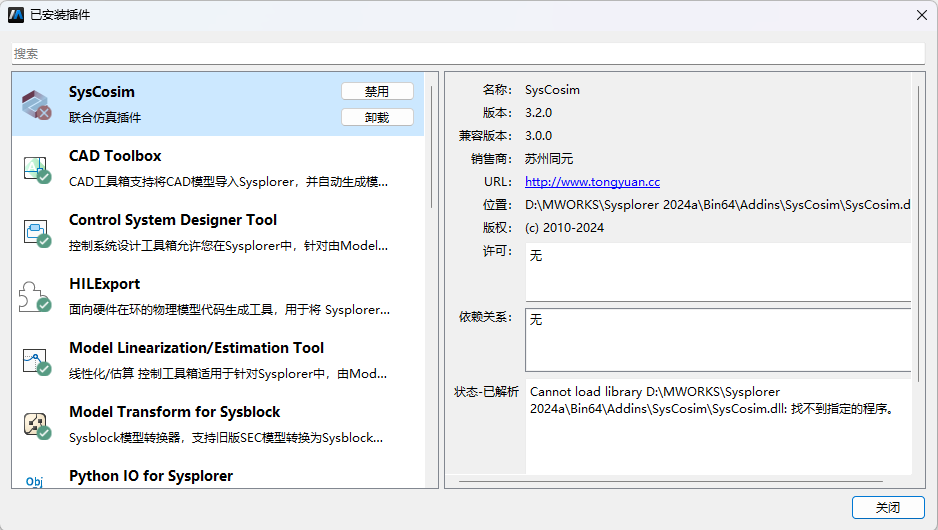Click the HILExport puzzle-piece icon
The width and height of the screenshot is (938, 530).
tap(35, 297)
